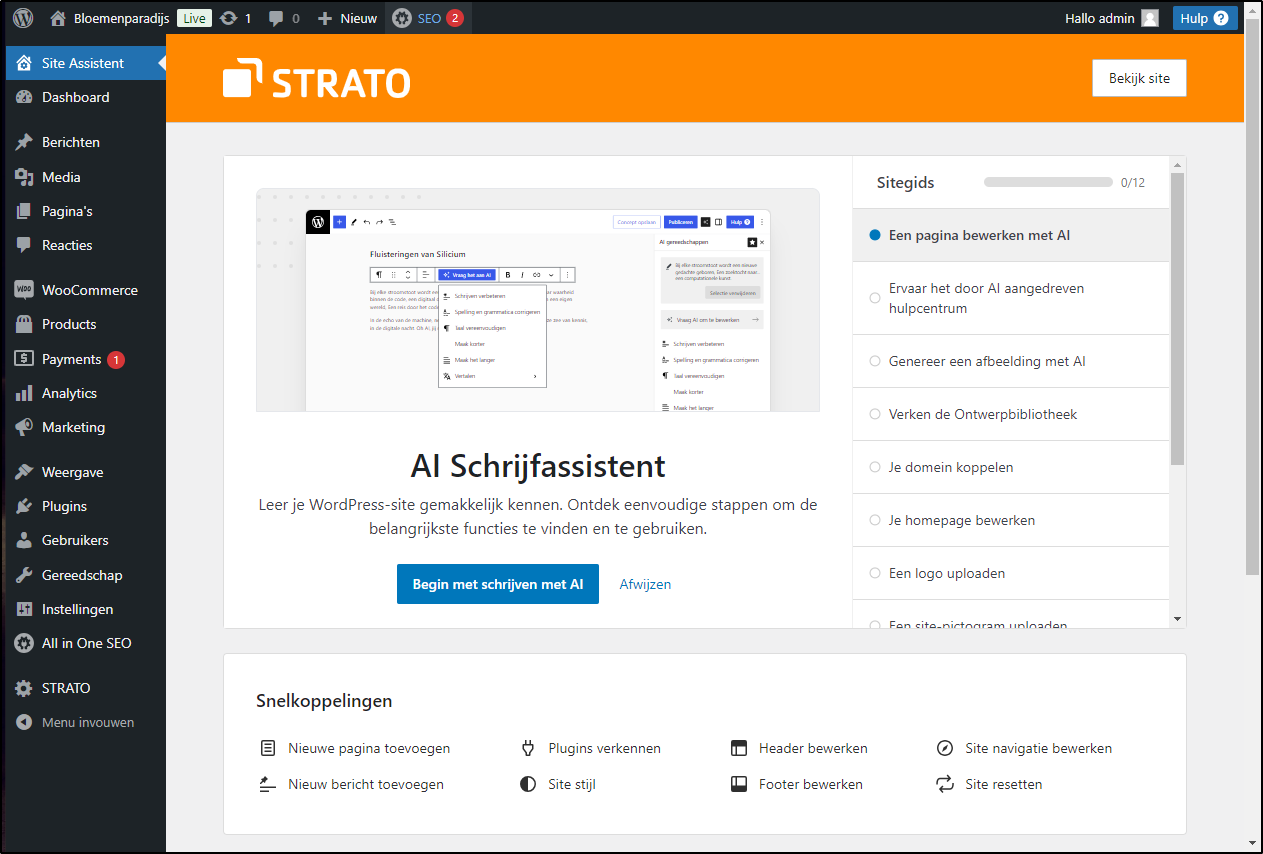The height and width of the screenshot is (854, 1263).
Task: Collapse the sidebar via Menu invouwen
Action: tap(75, 722)
